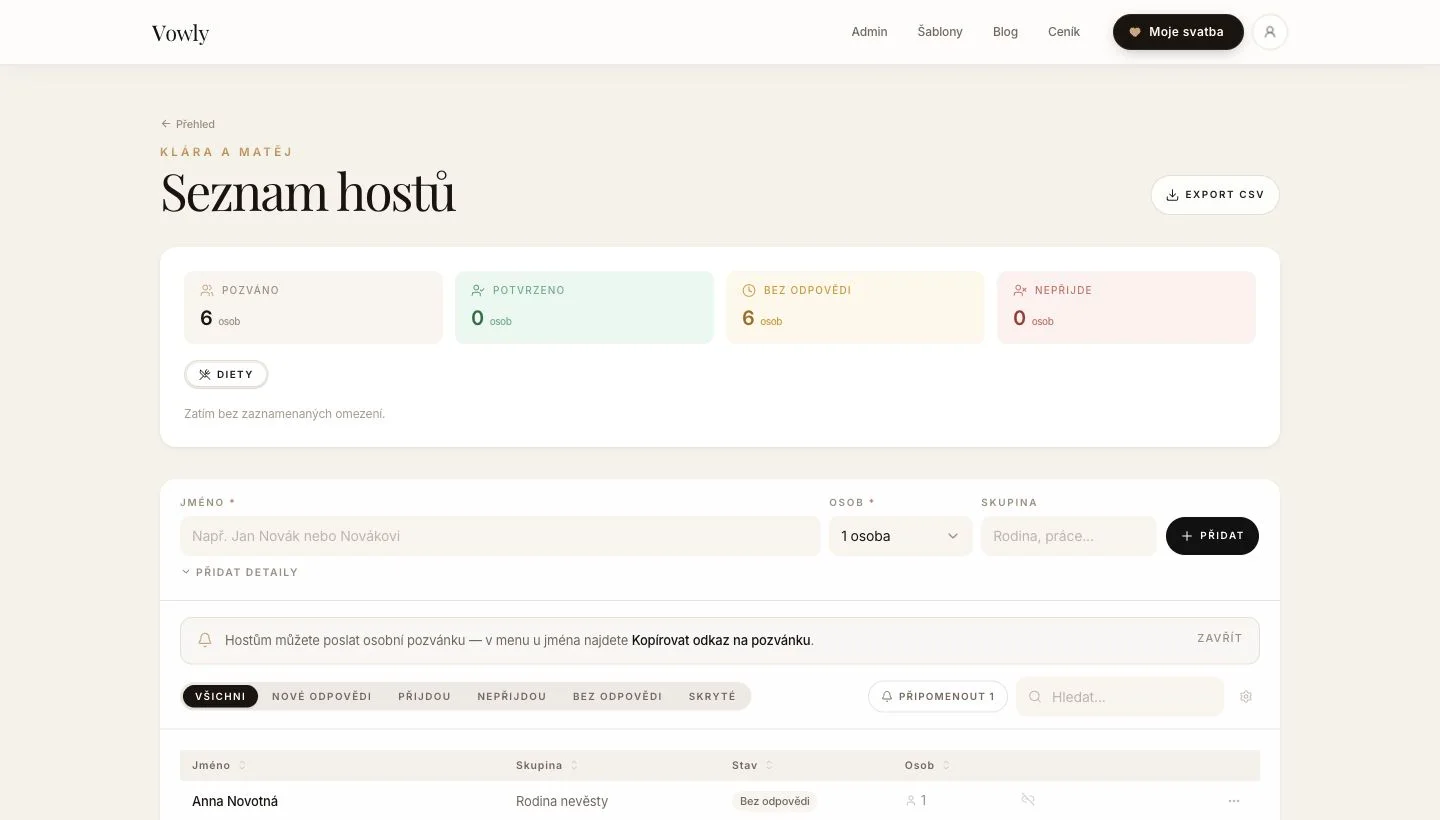Open the user profile icon
Screen dimensions: 1440x820
pyautogui.click(x=1270, y=32)
